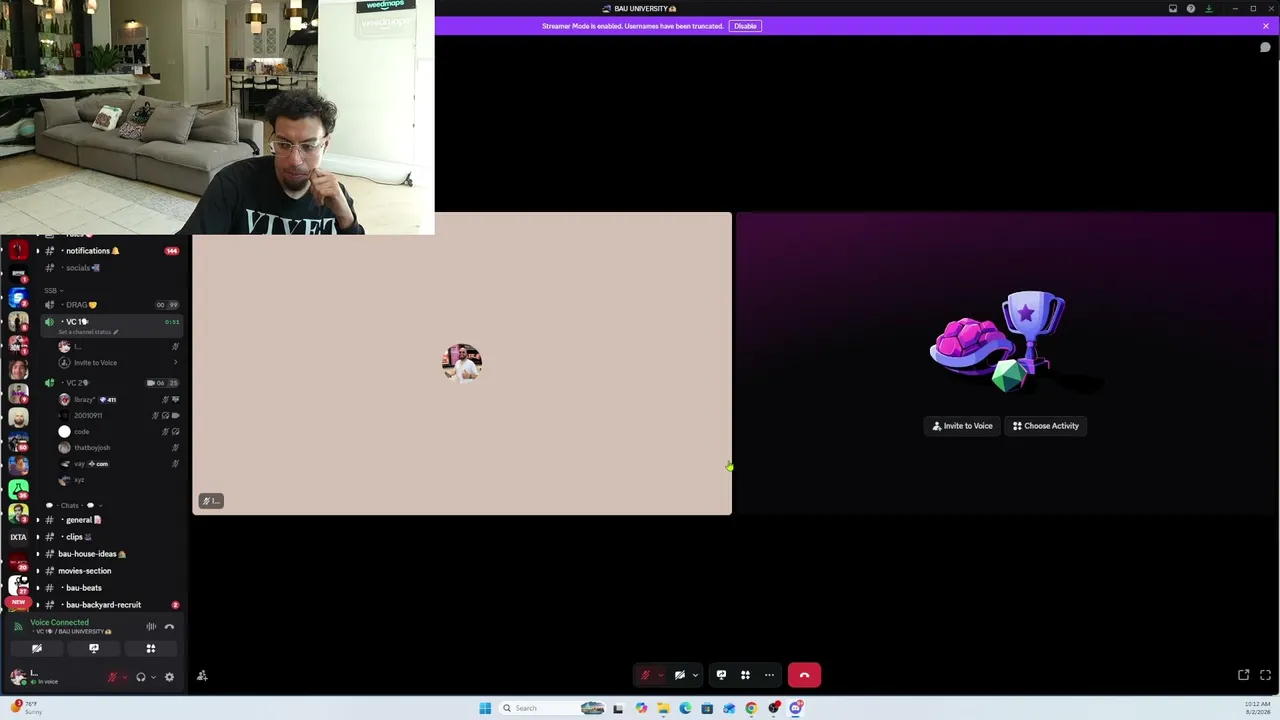Disconnect using the voice panel phone icon
The width and height of the screenshot is (1280, 720).
(x=169, y=626)
